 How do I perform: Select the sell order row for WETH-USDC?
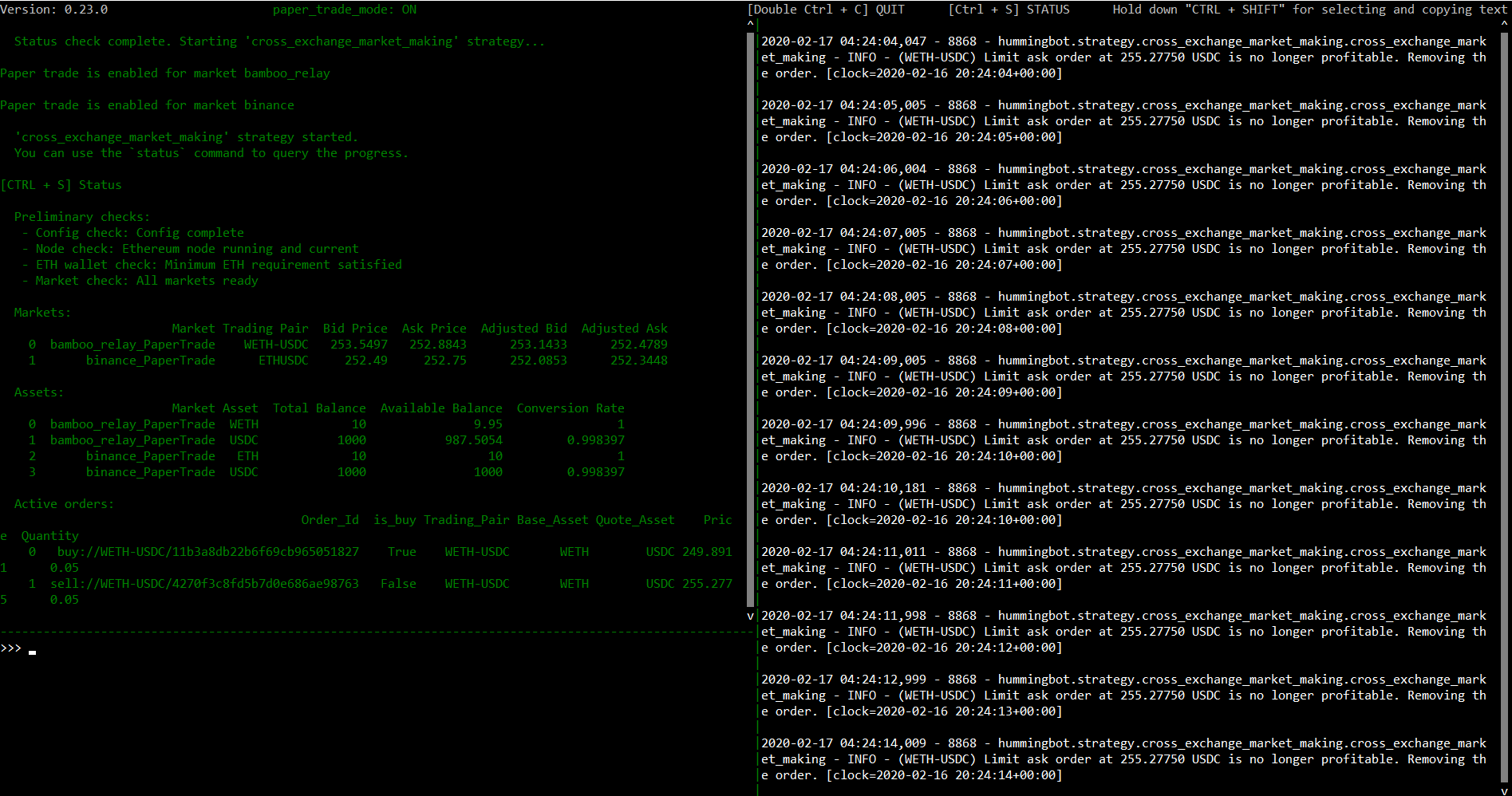(319, 583)
